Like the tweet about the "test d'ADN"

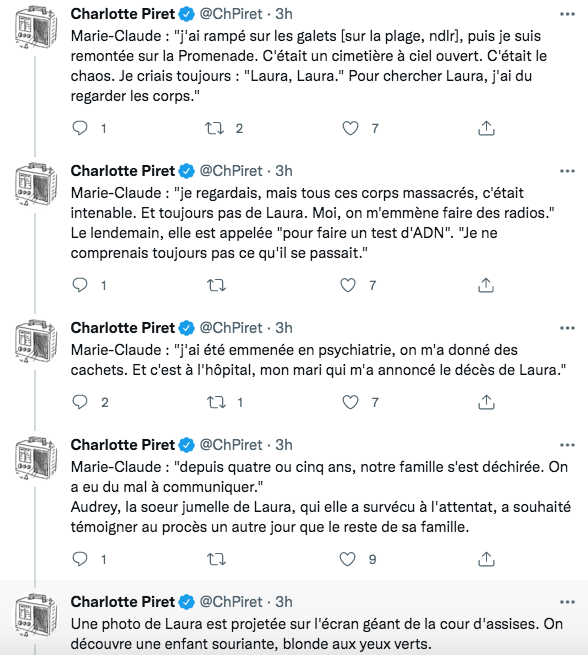point(347,285)
